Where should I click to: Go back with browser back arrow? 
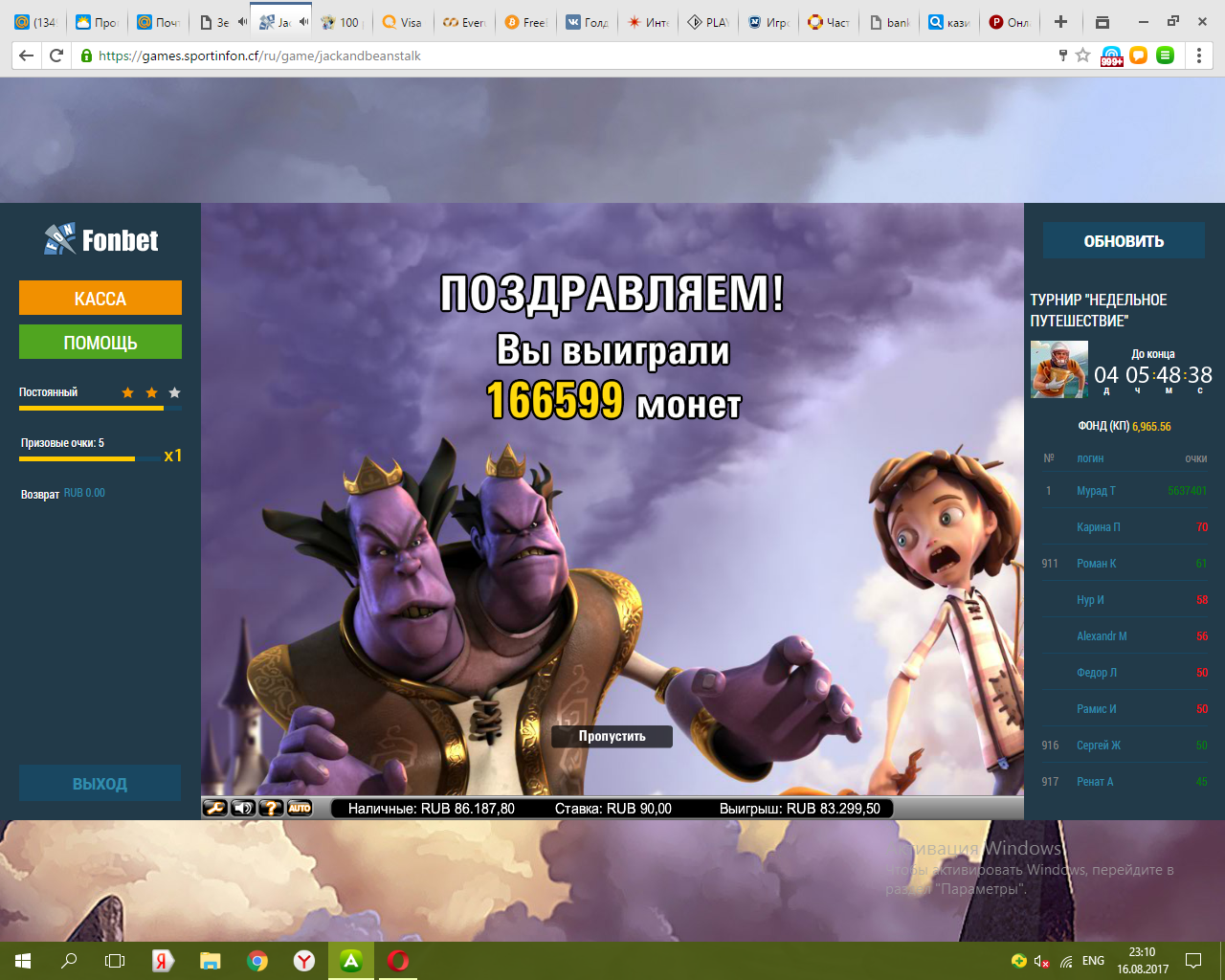[x=26, y=56]
